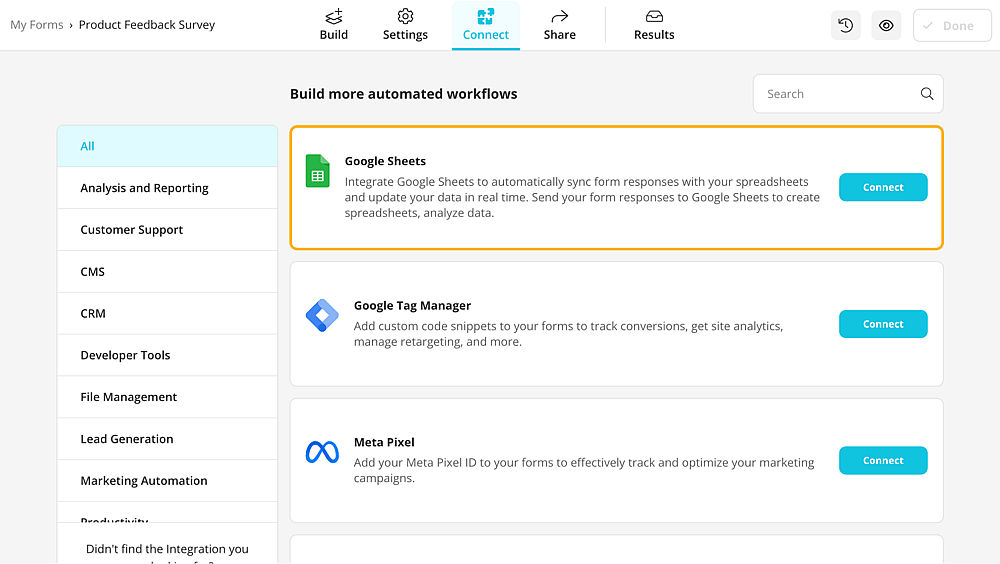This screenshot has width=1000, height=564.
Task: Open the Build tab
Action: coord(334,26)
